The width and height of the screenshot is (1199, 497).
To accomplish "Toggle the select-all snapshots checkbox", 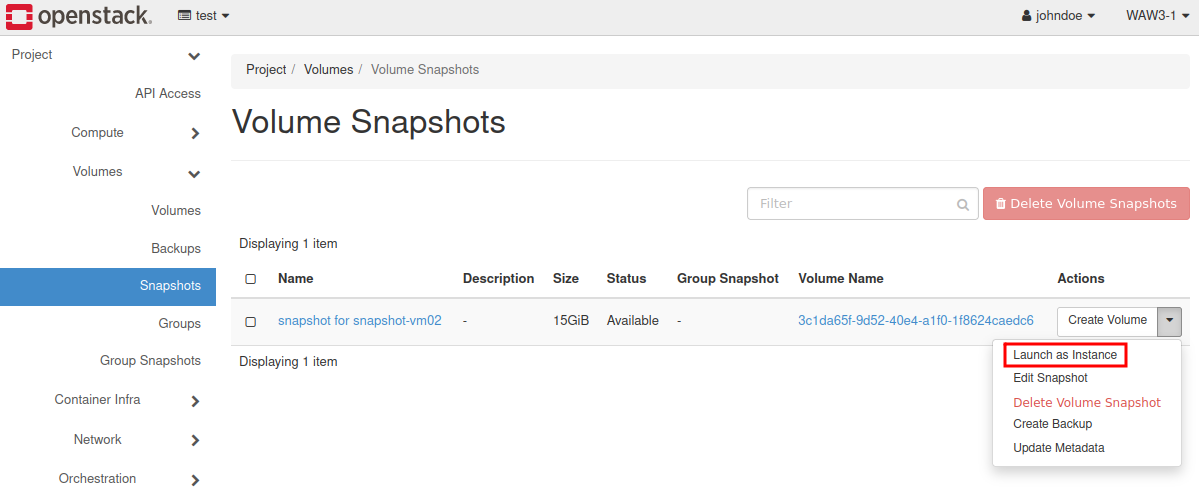I will (x=251, y=279).
